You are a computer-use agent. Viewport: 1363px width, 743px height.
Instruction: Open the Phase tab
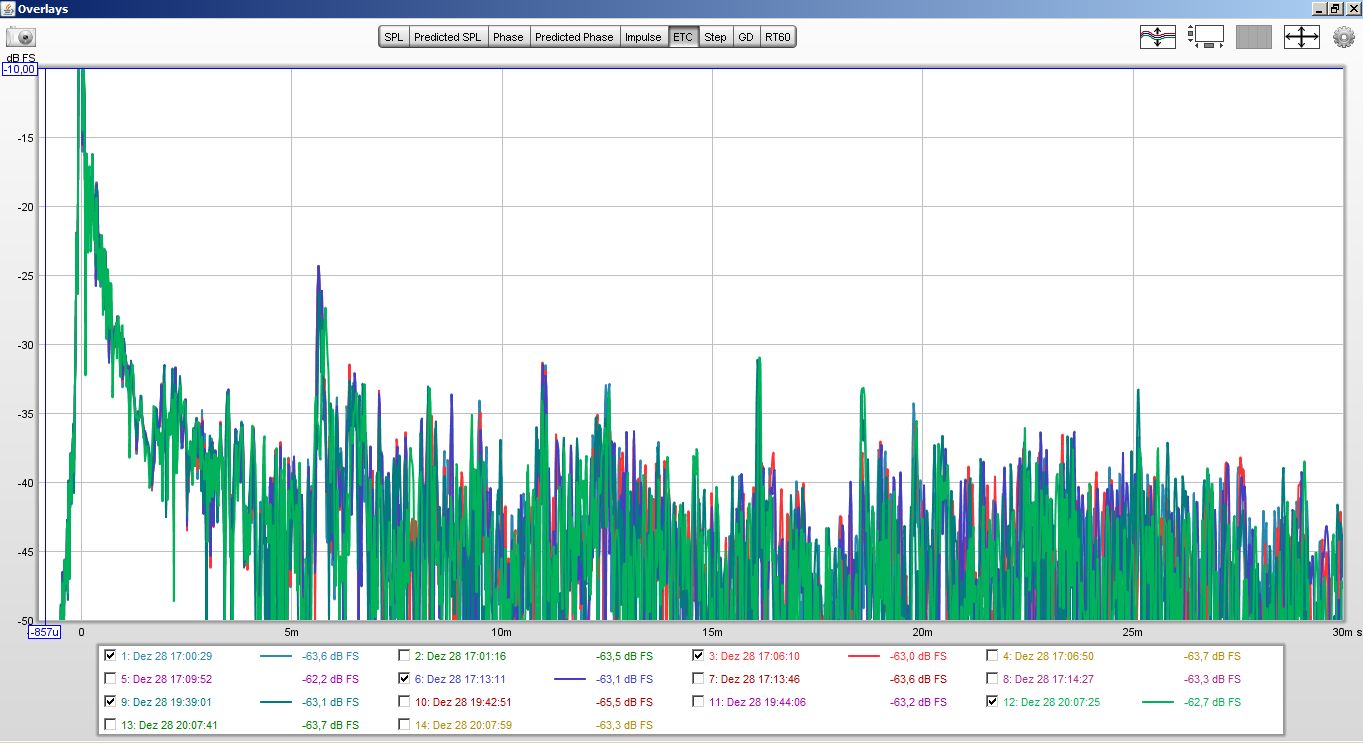[508, 37]
